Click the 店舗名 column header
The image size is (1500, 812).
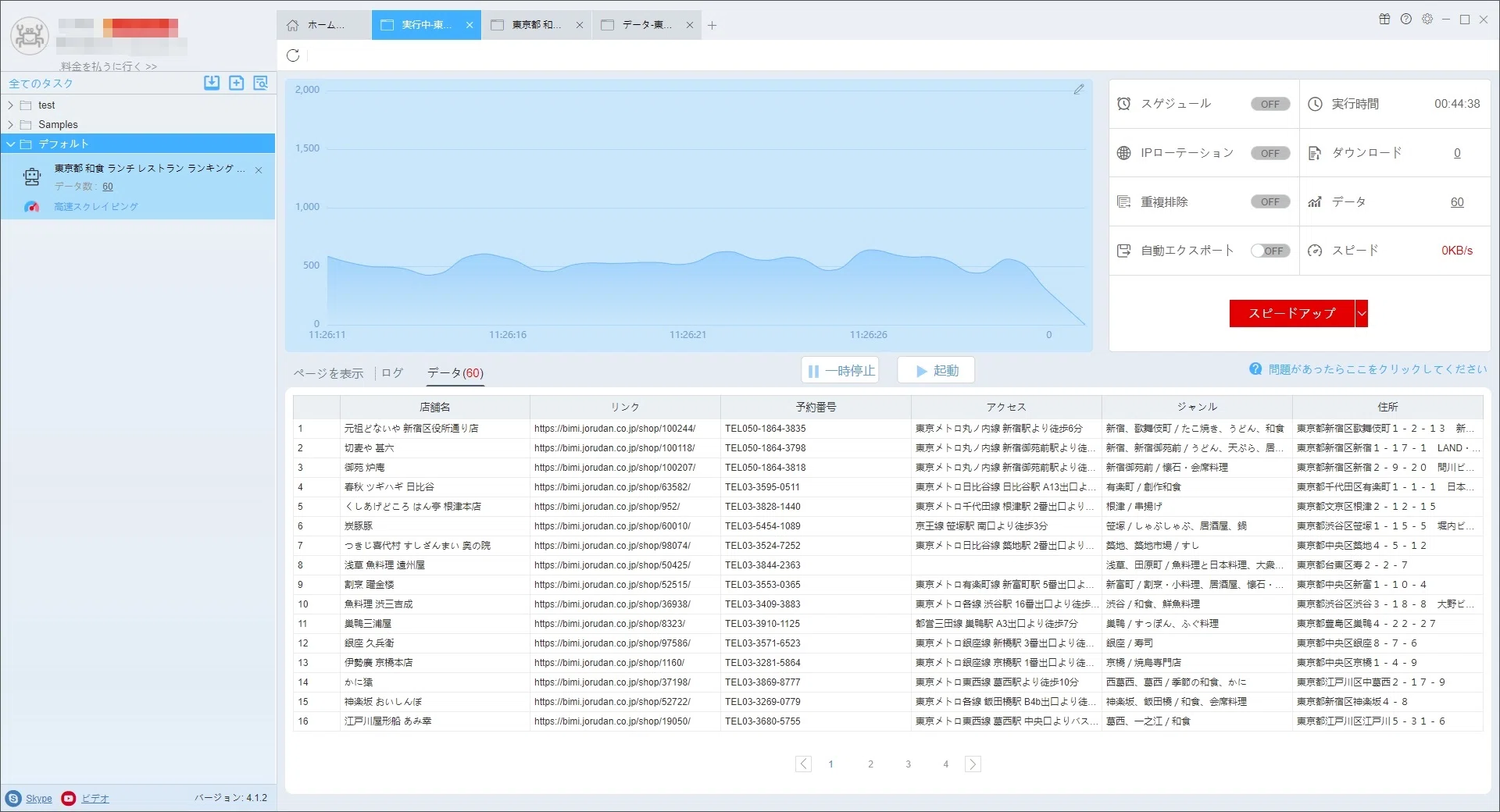pyautogui.click(x=435, y=407)
